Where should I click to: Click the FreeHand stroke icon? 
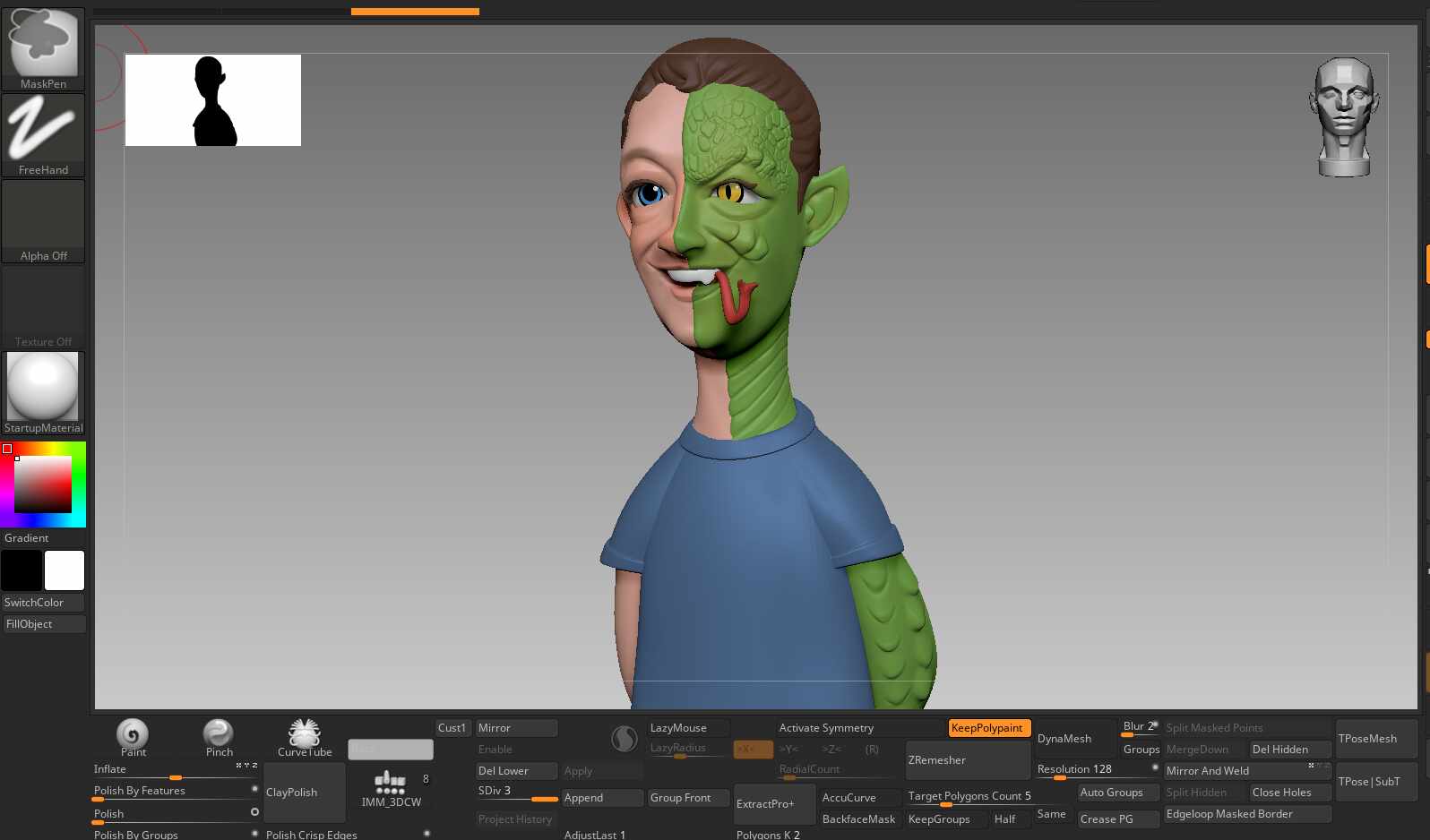43,132
